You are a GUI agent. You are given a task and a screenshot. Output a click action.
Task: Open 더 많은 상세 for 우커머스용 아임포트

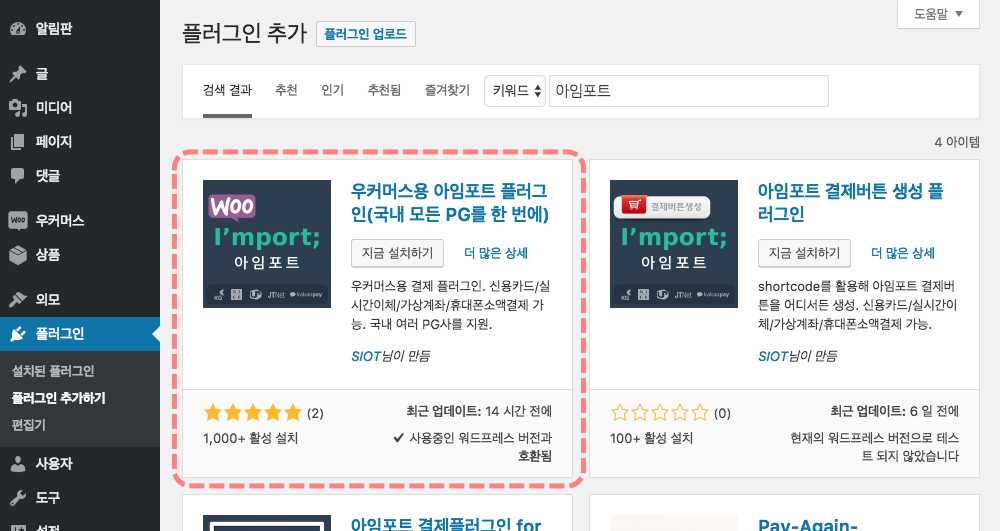coord(496,253)
